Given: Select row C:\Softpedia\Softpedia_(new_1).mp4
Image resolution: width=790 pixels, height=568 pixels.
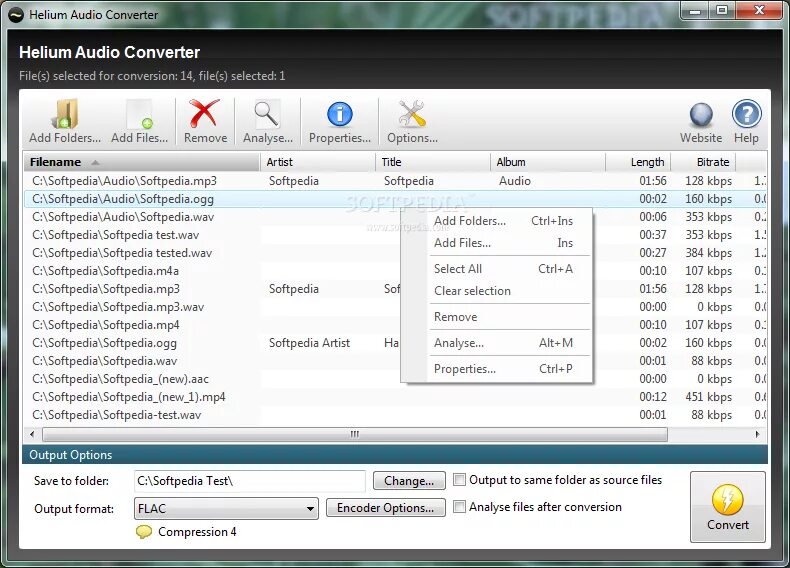Looking at the screenshot, I should pyautogui.click(x=395, y=397).
